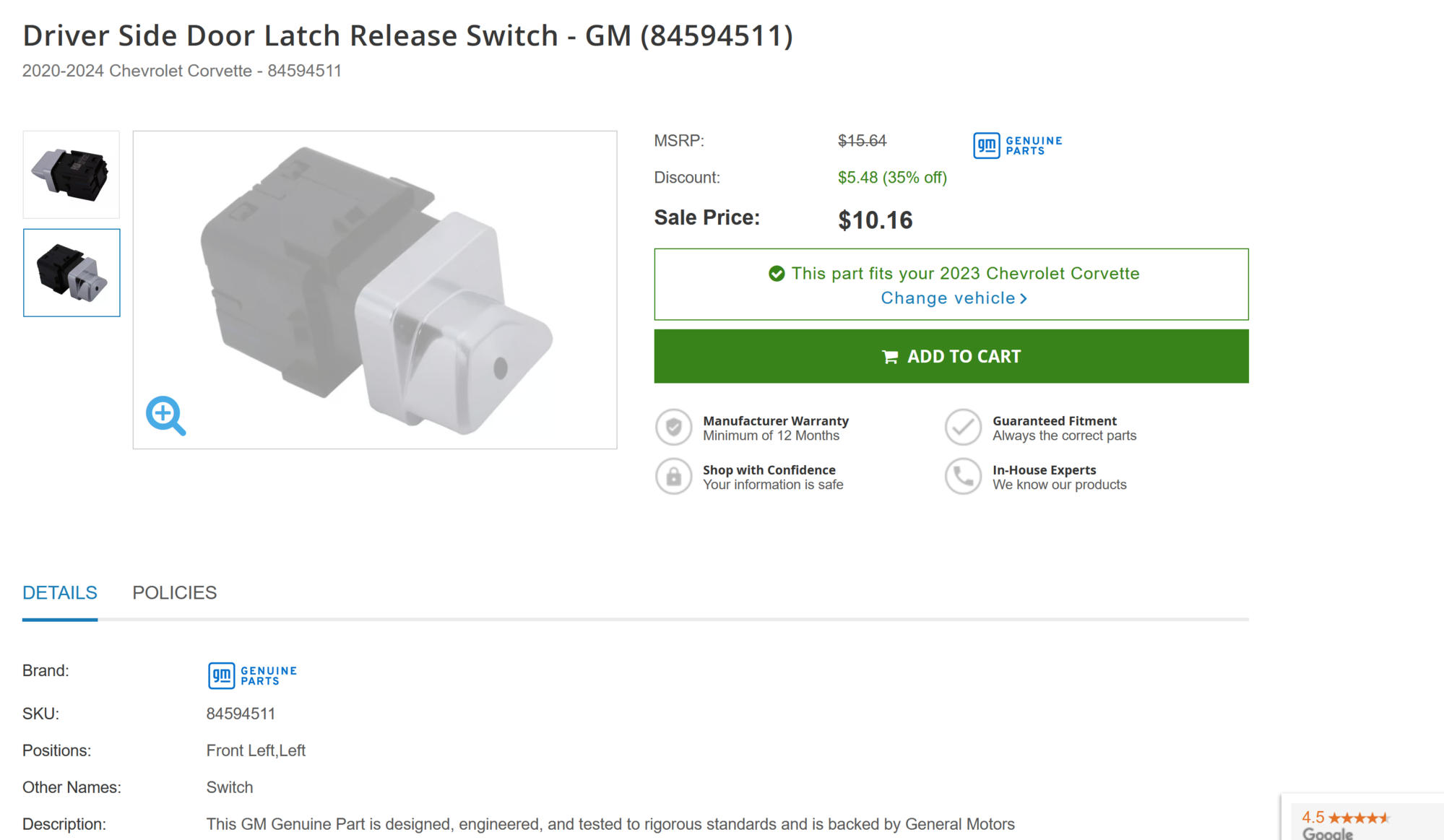The image size is (1444, 840).
Task: Select the first product thumbnail image
Action: click(x=71, y=174)
